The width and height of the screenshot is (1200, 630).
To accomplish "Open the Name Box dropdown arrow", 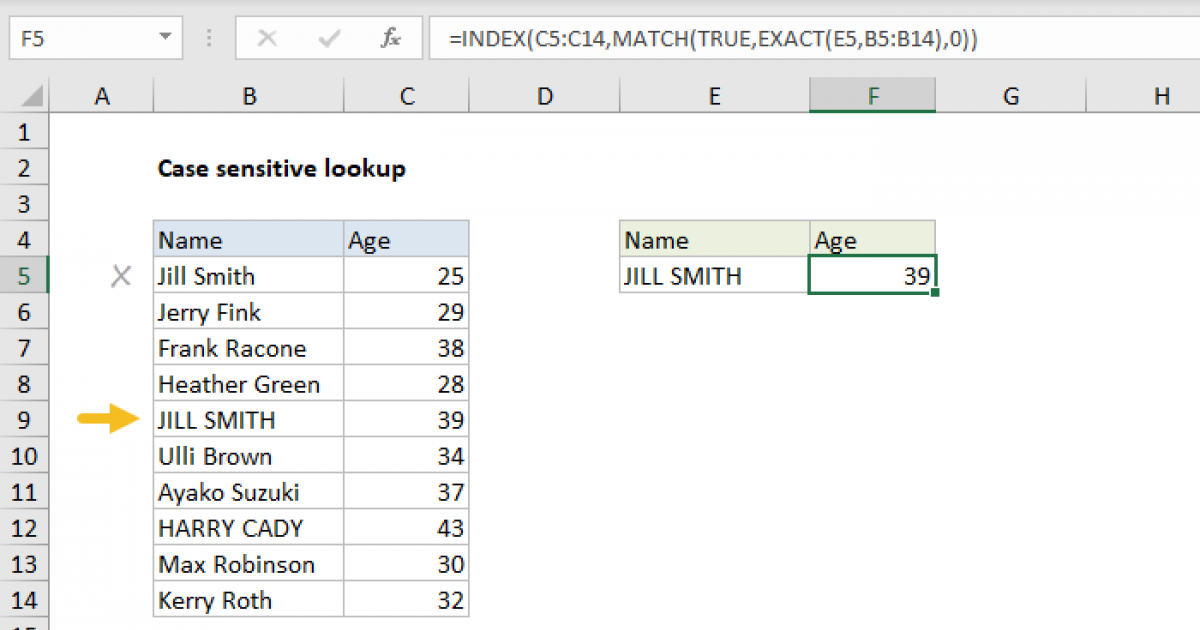I will point(165,39).
